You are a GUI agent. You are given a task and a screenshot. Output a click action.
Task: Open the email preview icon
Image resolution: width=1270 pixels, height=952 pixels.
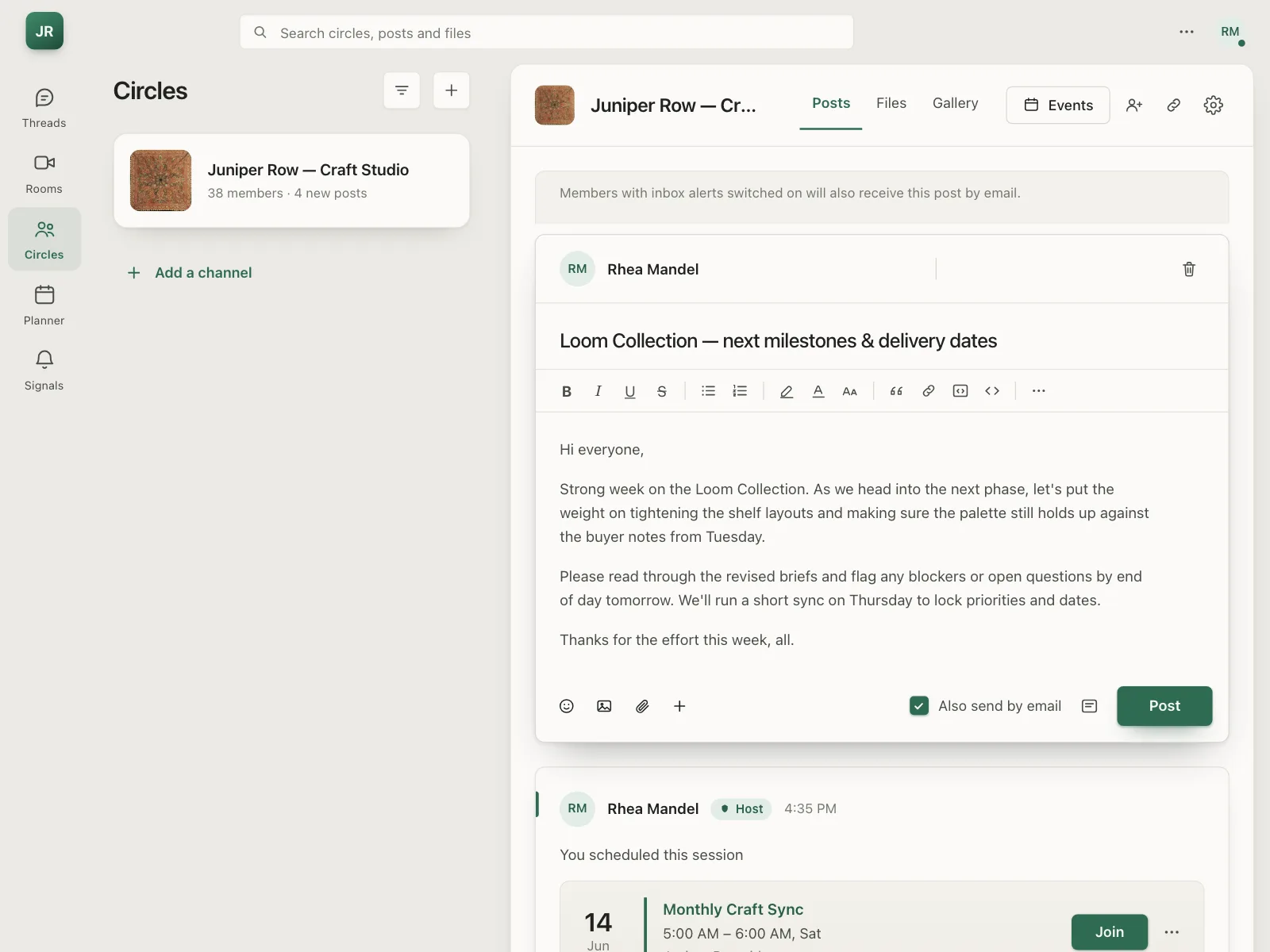1090,706
